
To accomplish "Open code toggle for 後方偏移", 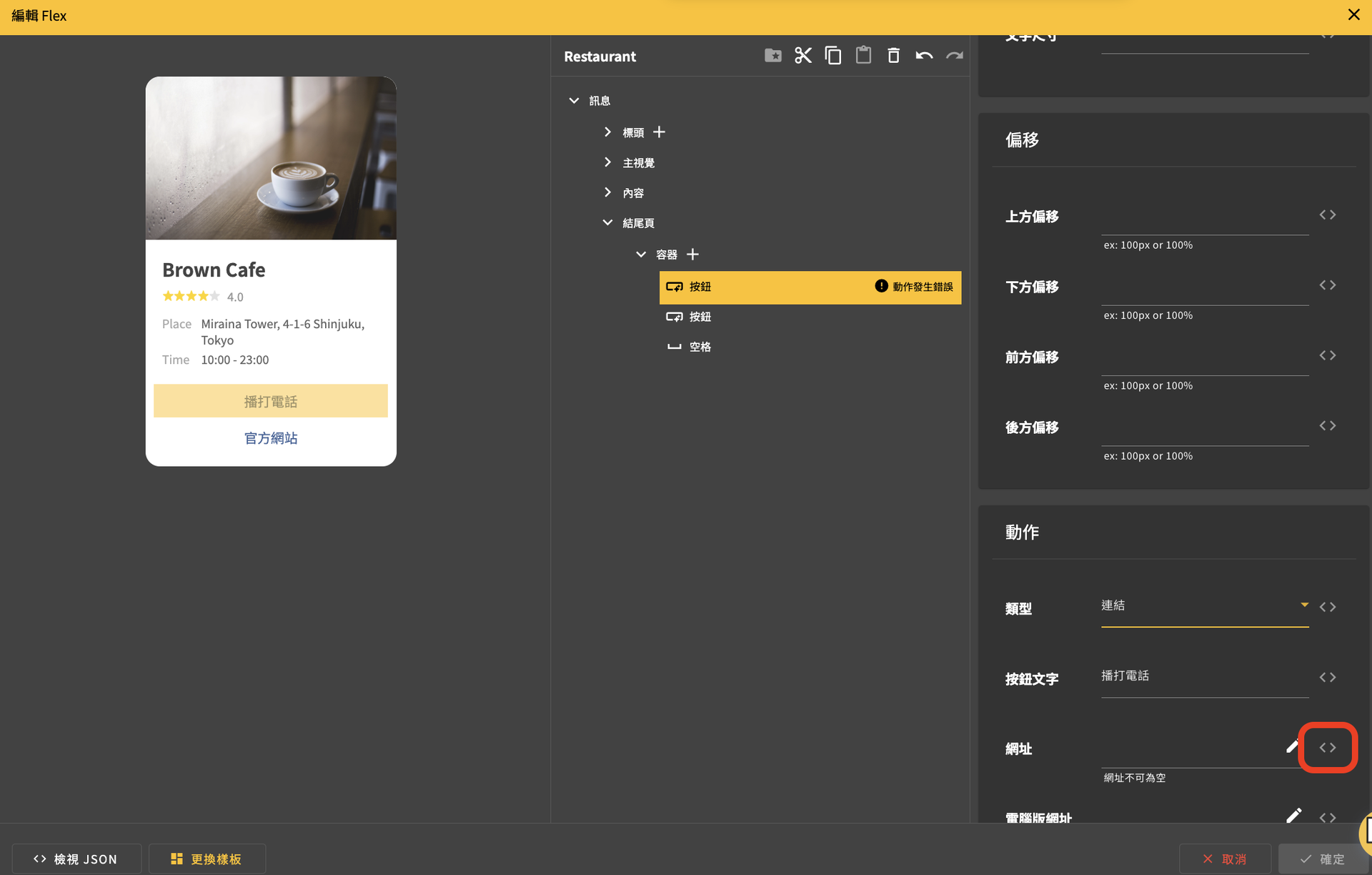I will [1328, 425].
